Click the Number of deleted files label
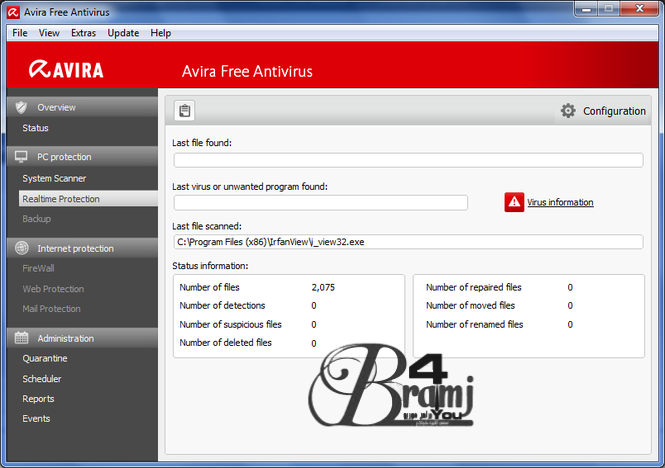 tap(226, 343)
